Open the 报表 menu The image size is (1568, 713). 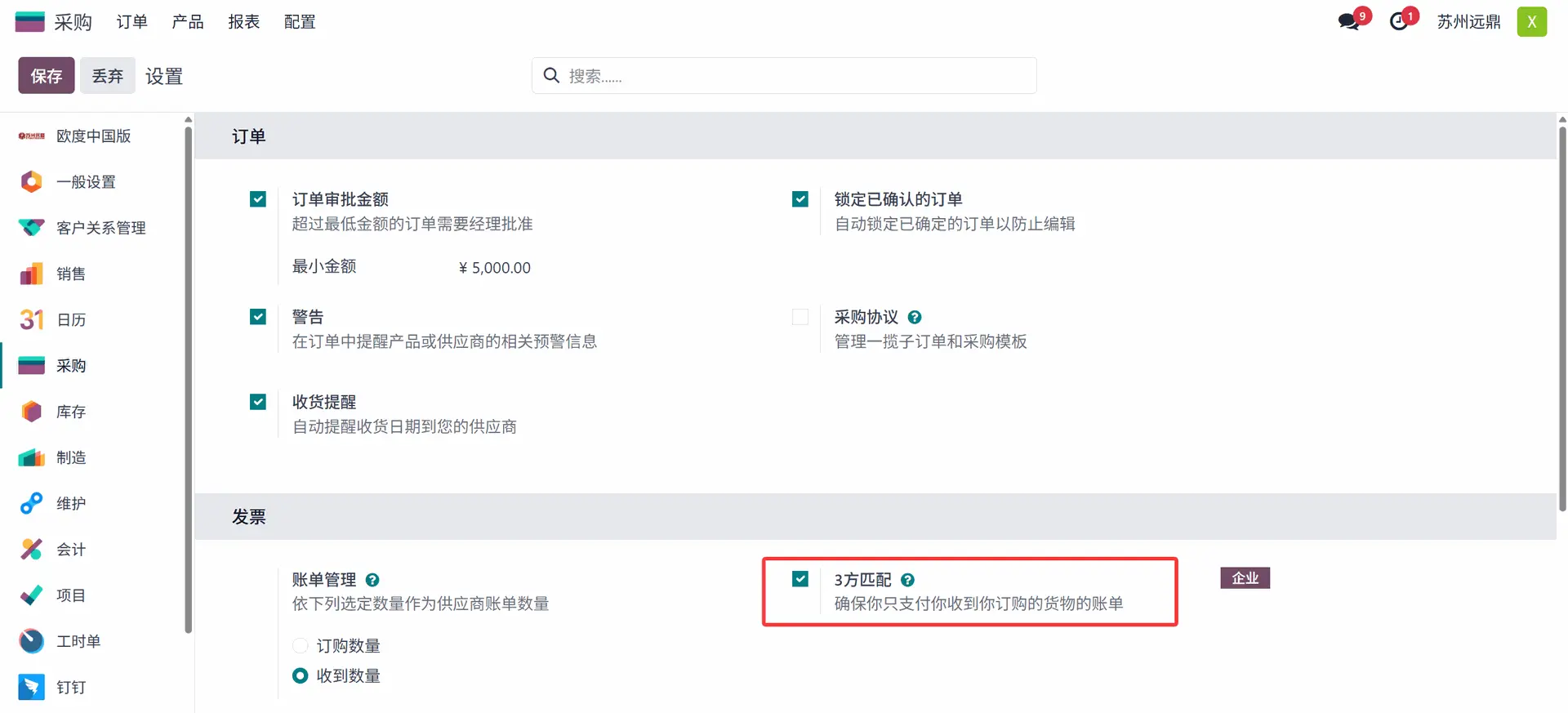point(243,22)
